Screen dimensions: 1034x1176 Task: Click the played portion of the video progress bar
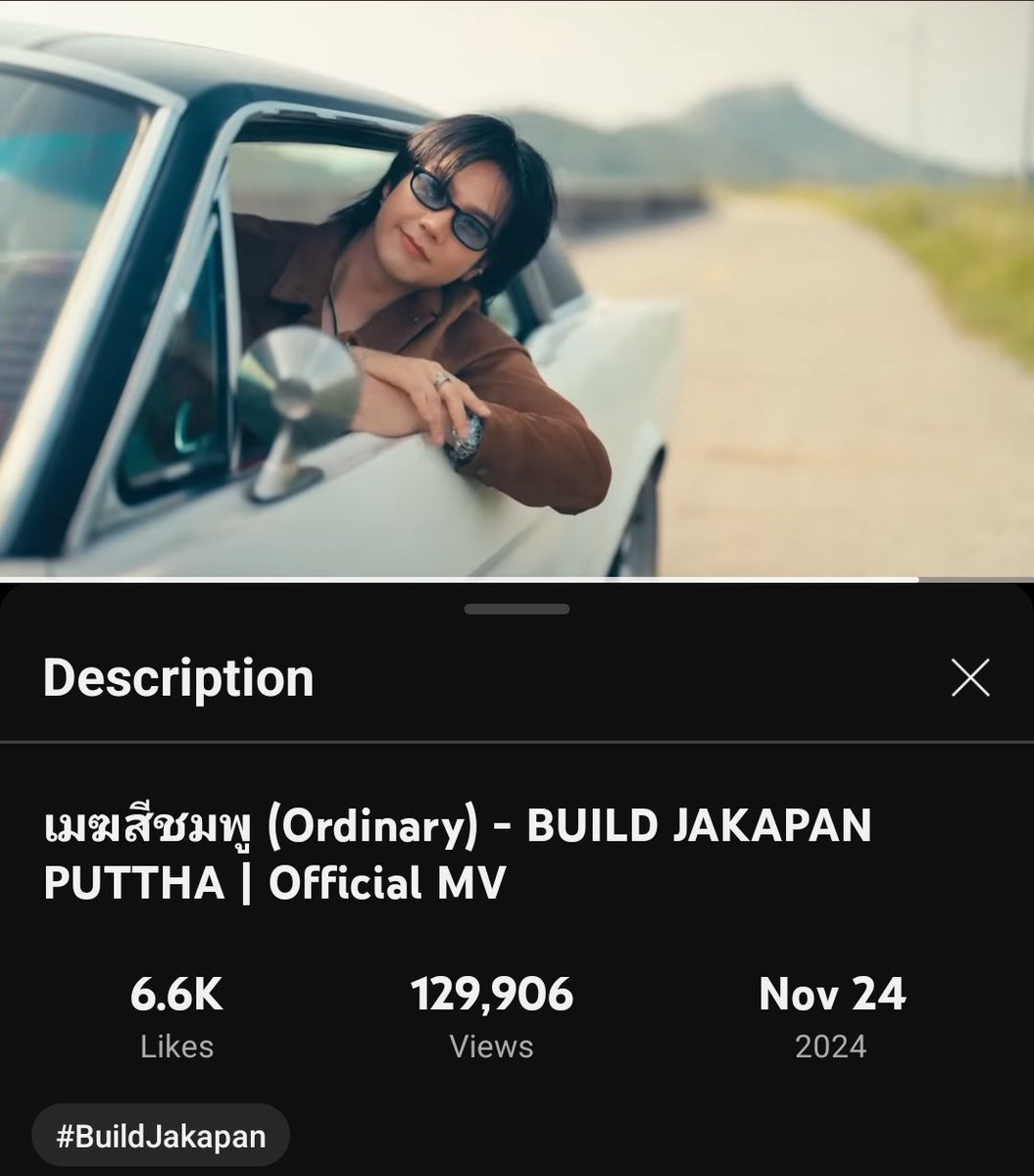tap(459, 580)
